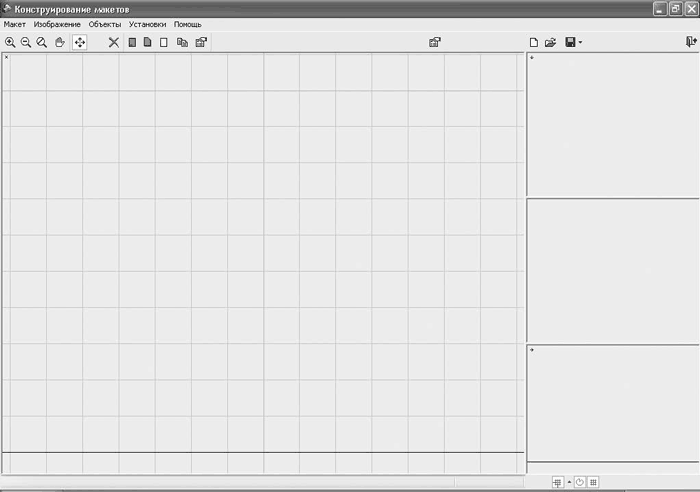Viewport: 700px width, 492px height.
Task: Select the zoom in magnifier tool
Action: (x=10, y=42)
